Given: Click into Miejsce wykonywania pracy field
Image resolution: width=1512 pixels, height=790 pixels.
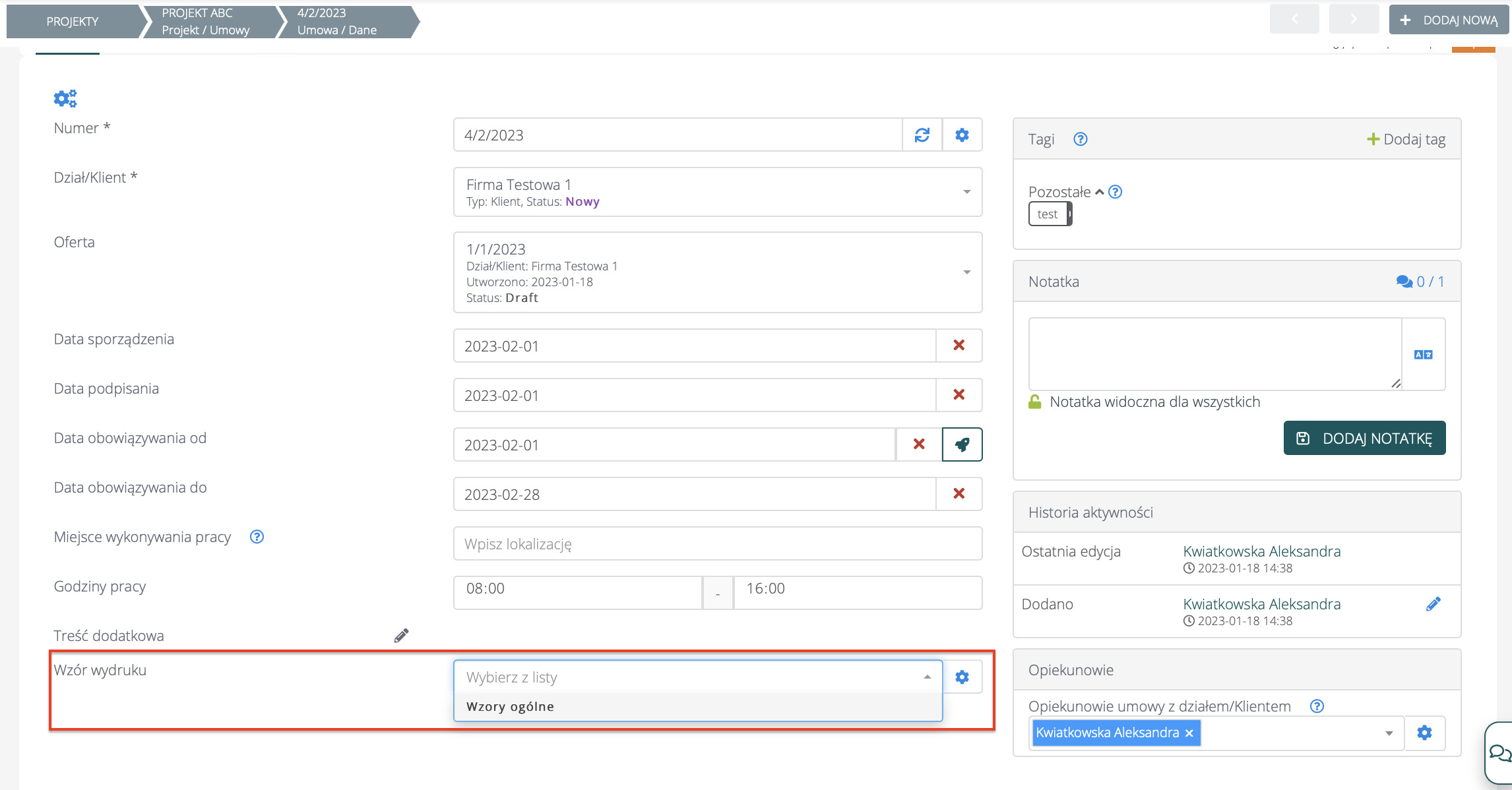Looking at the screenshot, I should pos(718,544).
